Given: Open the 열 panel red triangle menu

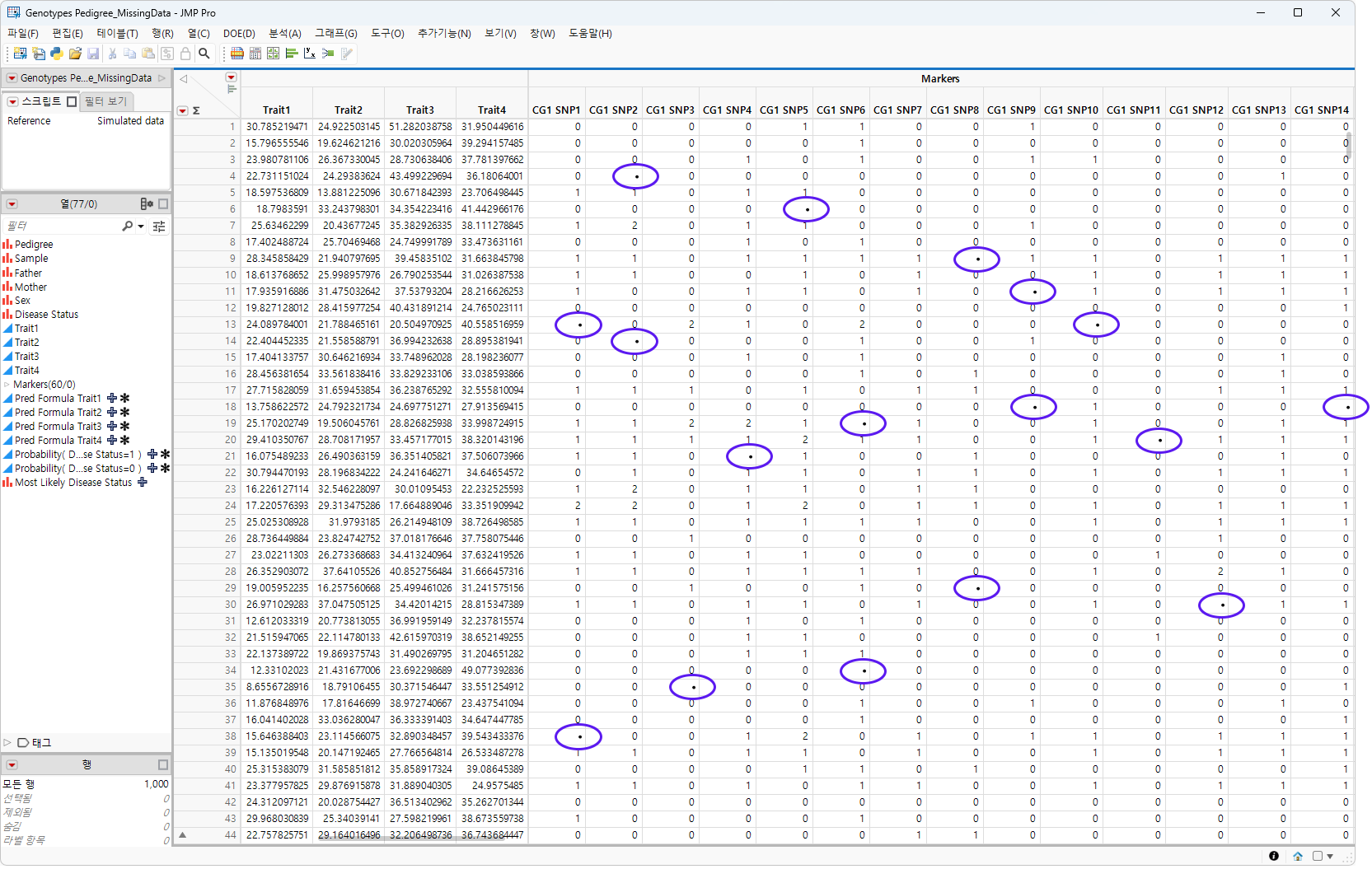Looking at the screenshot, I should (12, 203).
